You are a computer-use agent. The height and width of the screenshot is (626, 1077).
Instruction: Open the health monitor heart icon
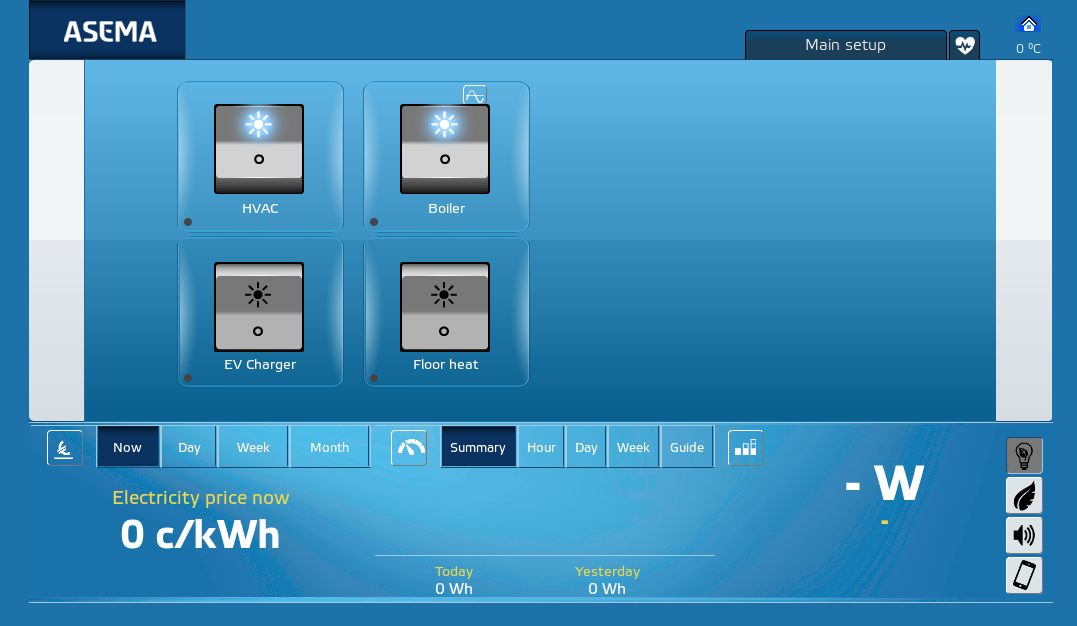(964, 45)
